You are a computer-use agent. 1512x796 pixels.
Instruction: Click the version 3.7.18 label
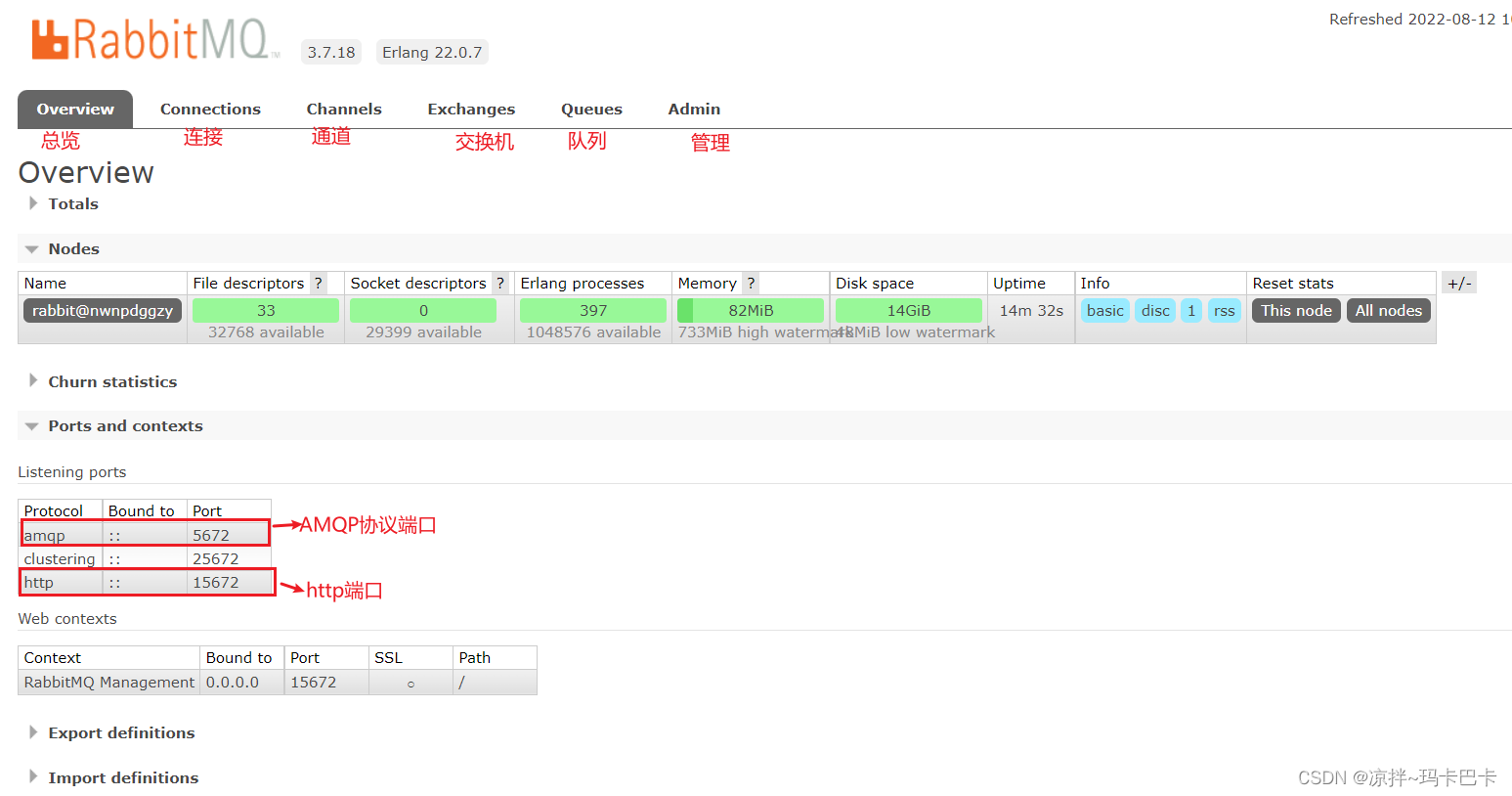point(331,53)
